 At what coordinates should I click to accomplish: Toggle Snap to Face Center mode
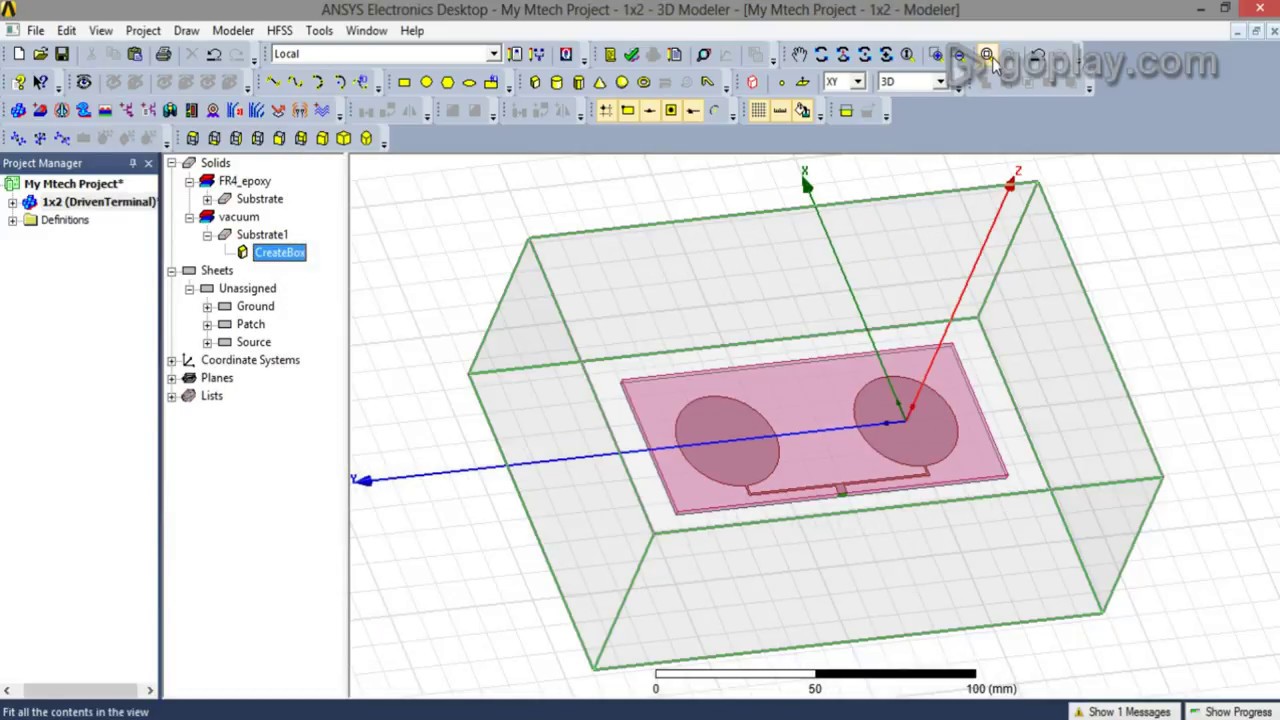[671, 110]
